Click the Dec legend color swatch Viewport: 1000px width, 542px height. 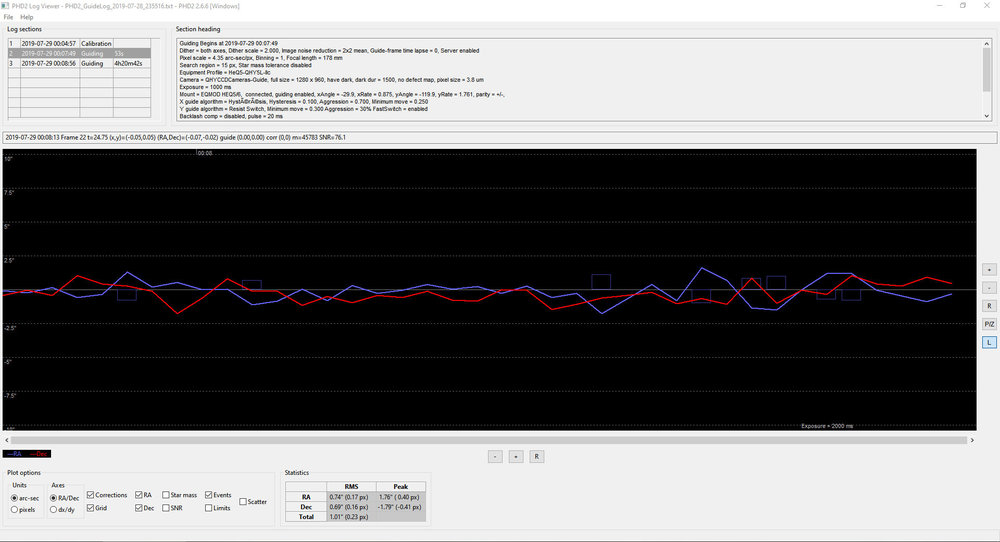[40, 454]
